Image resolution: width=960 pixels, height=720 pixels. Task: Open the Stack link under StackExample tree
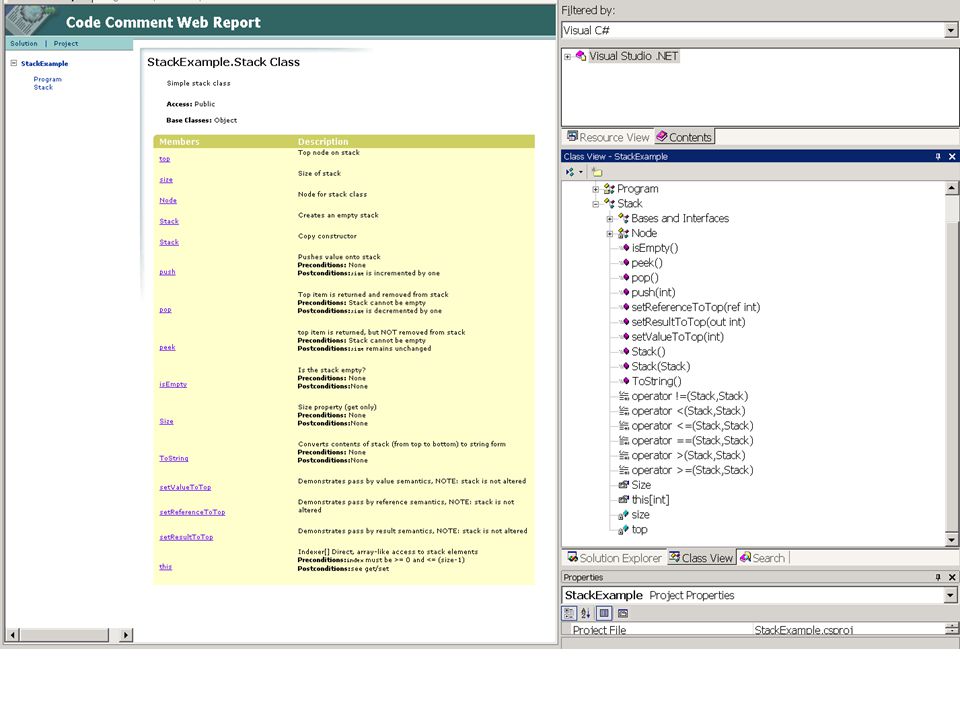point(43,87)
